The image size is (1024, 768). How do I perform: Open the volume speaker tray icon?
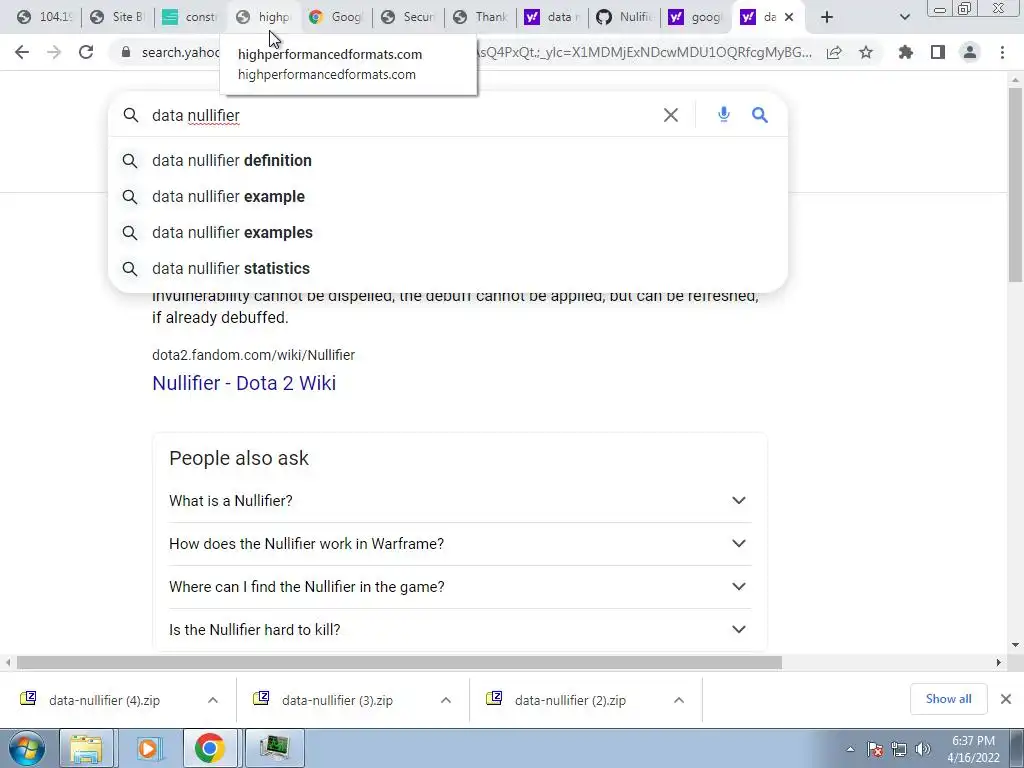[x=923, y=749]
